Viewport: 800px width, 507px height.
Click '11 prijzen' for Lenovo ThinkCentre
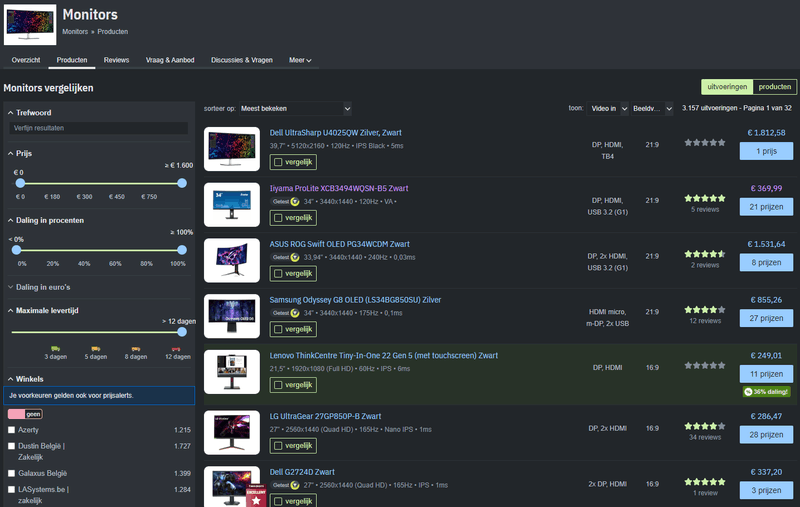766,374
